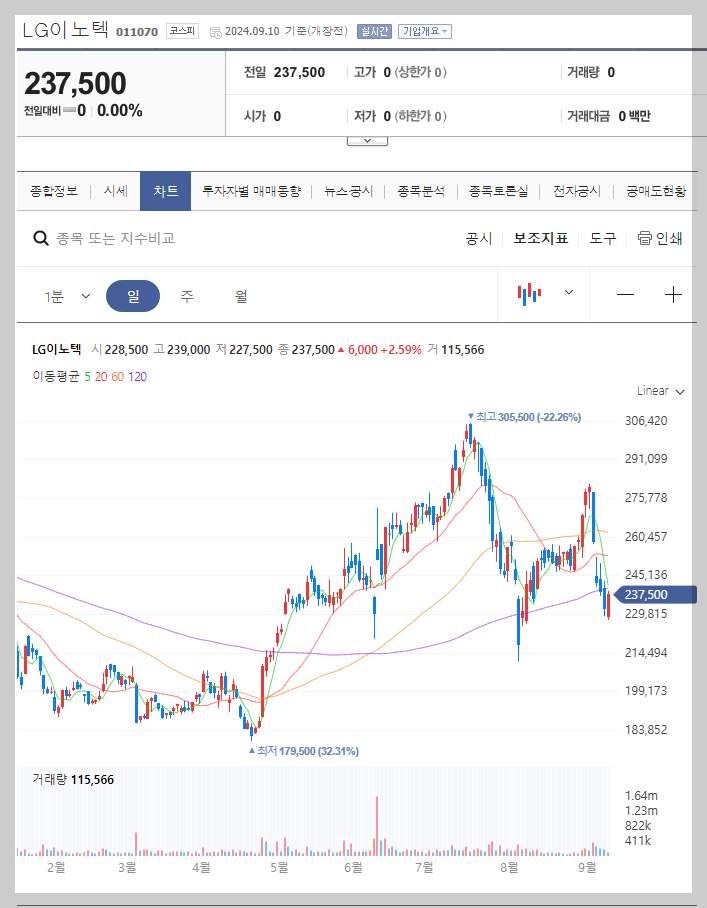707x908 pixels.
Task: Click the +2.59% change value
Action: (401, 350)
